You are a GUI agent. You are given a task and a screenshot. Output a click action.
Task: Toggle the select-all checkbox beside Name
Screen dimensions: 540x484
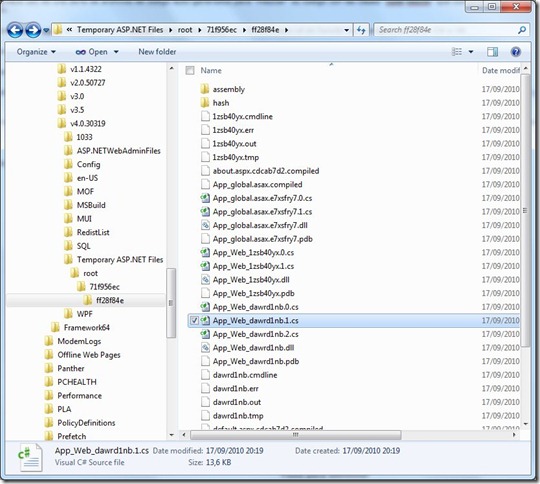click(x=190, y=70)
